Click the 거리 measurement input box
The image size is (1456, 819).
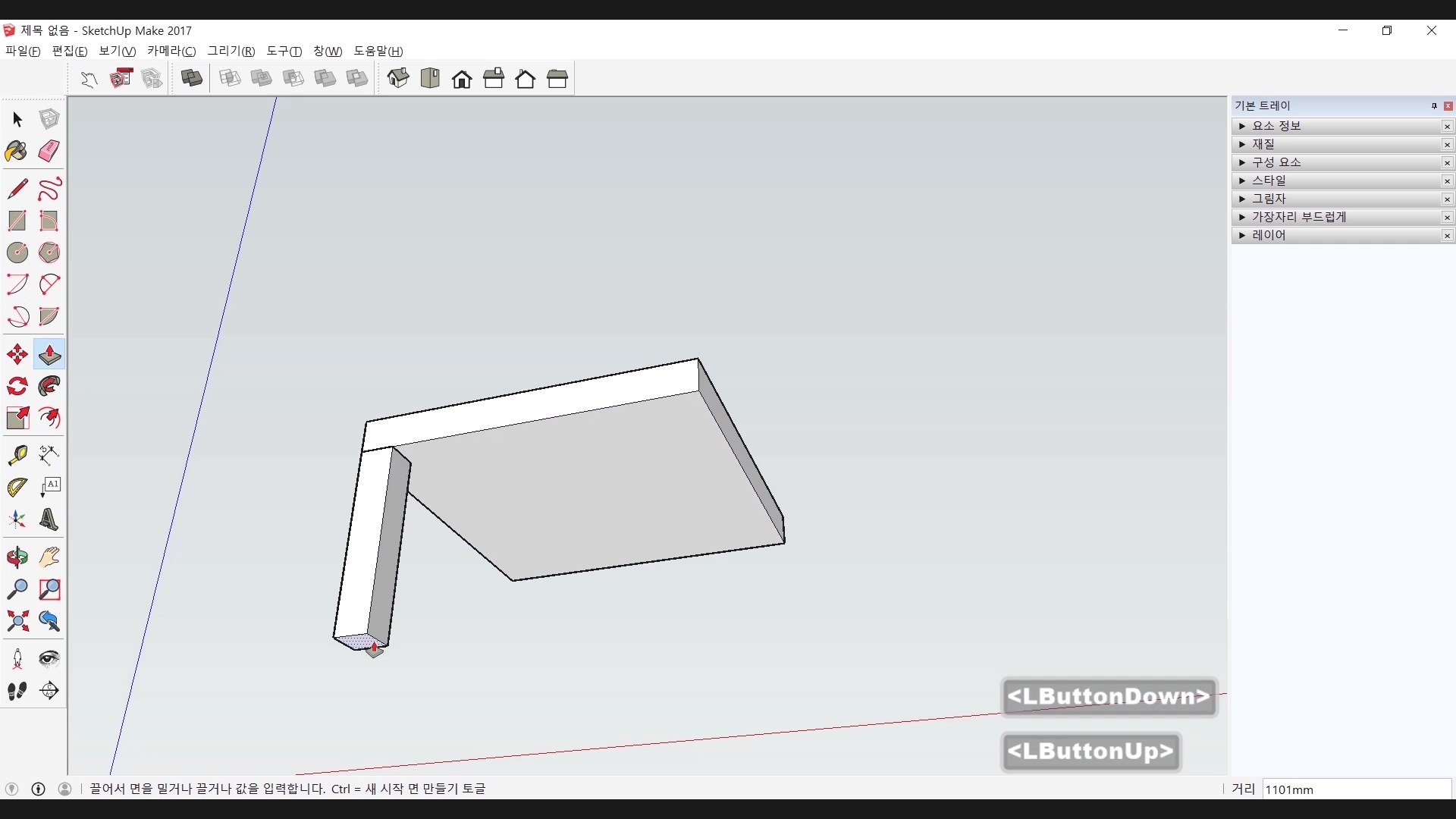coord(1356,789)
